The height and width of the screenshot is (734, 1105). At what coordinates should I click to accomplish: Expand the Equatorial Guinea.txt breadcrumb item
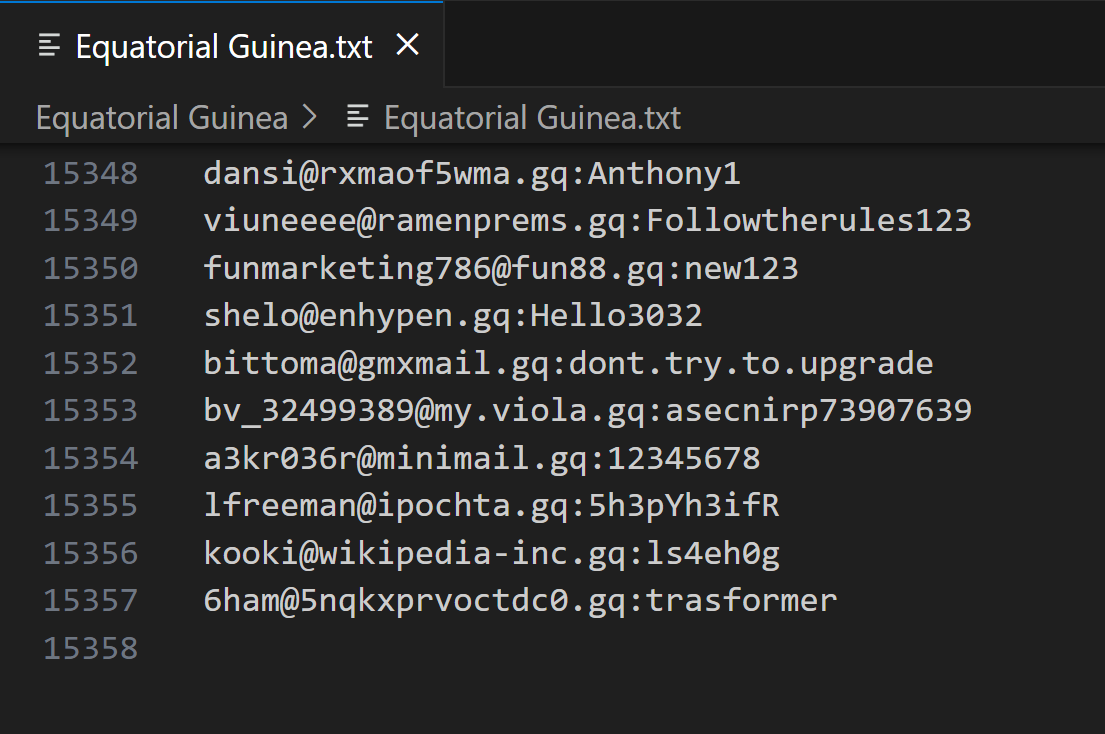(532, 118)
